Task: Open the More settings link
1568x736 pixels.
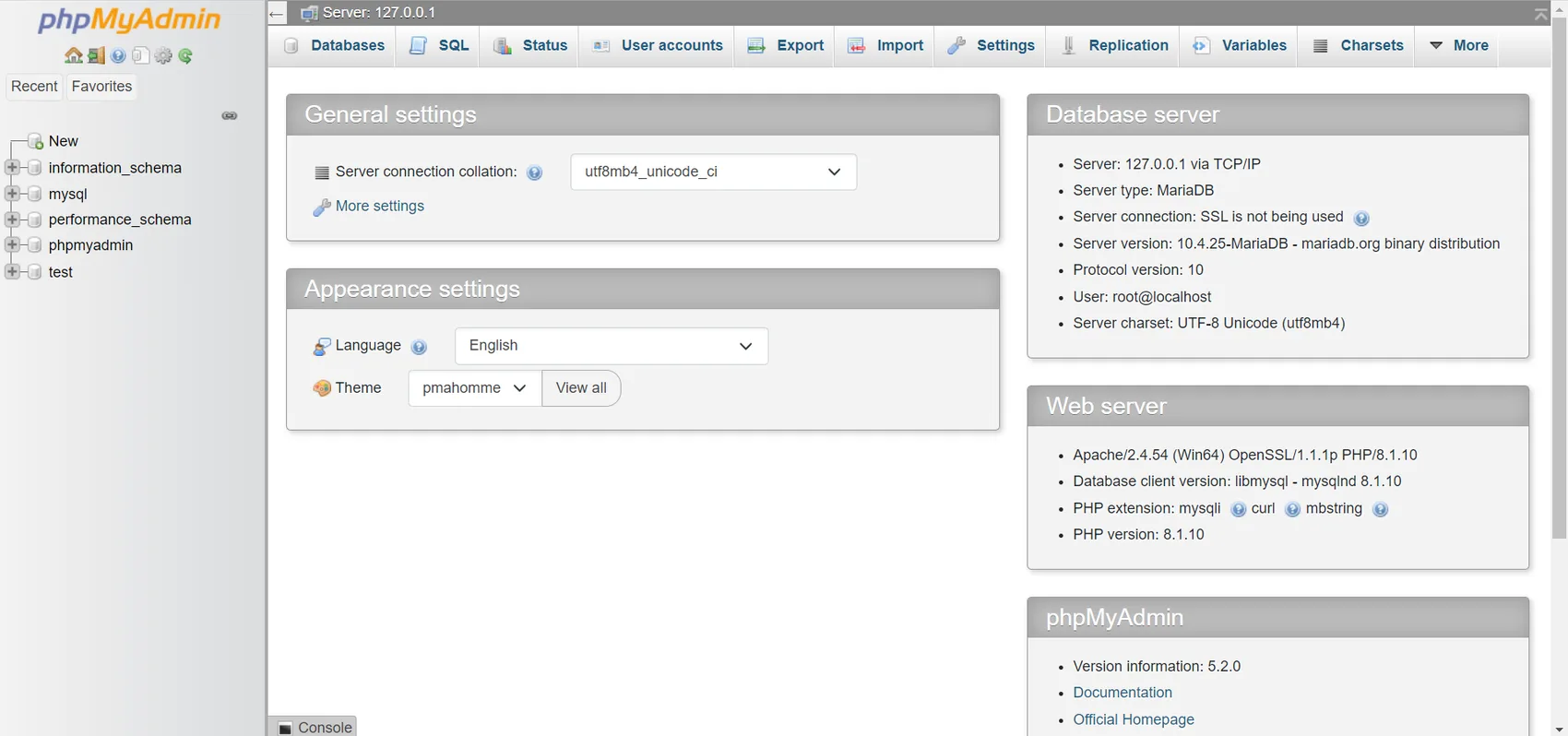Action: tap(379, 207)
